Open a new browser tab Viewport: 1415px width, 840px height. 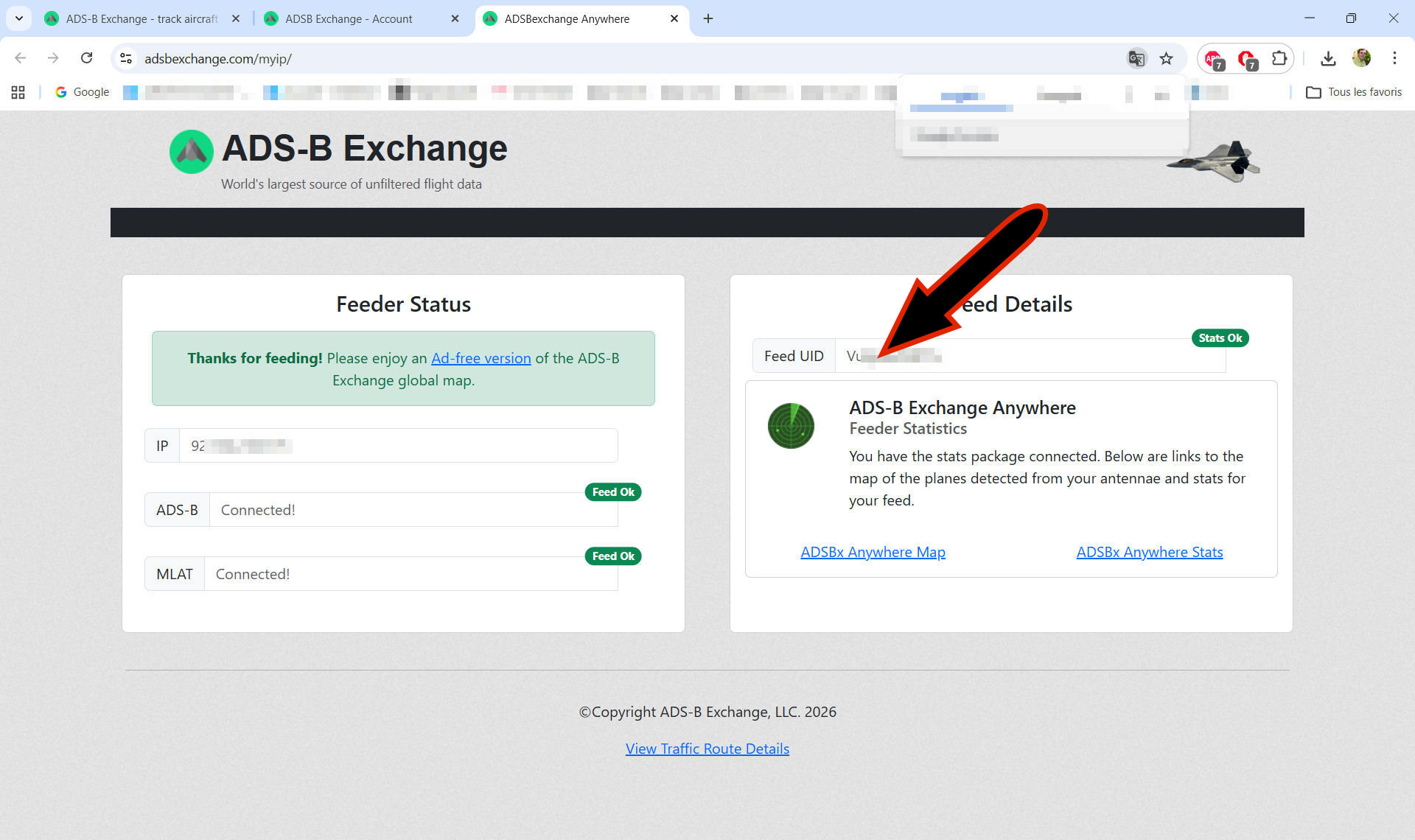(x=708, y=19)
